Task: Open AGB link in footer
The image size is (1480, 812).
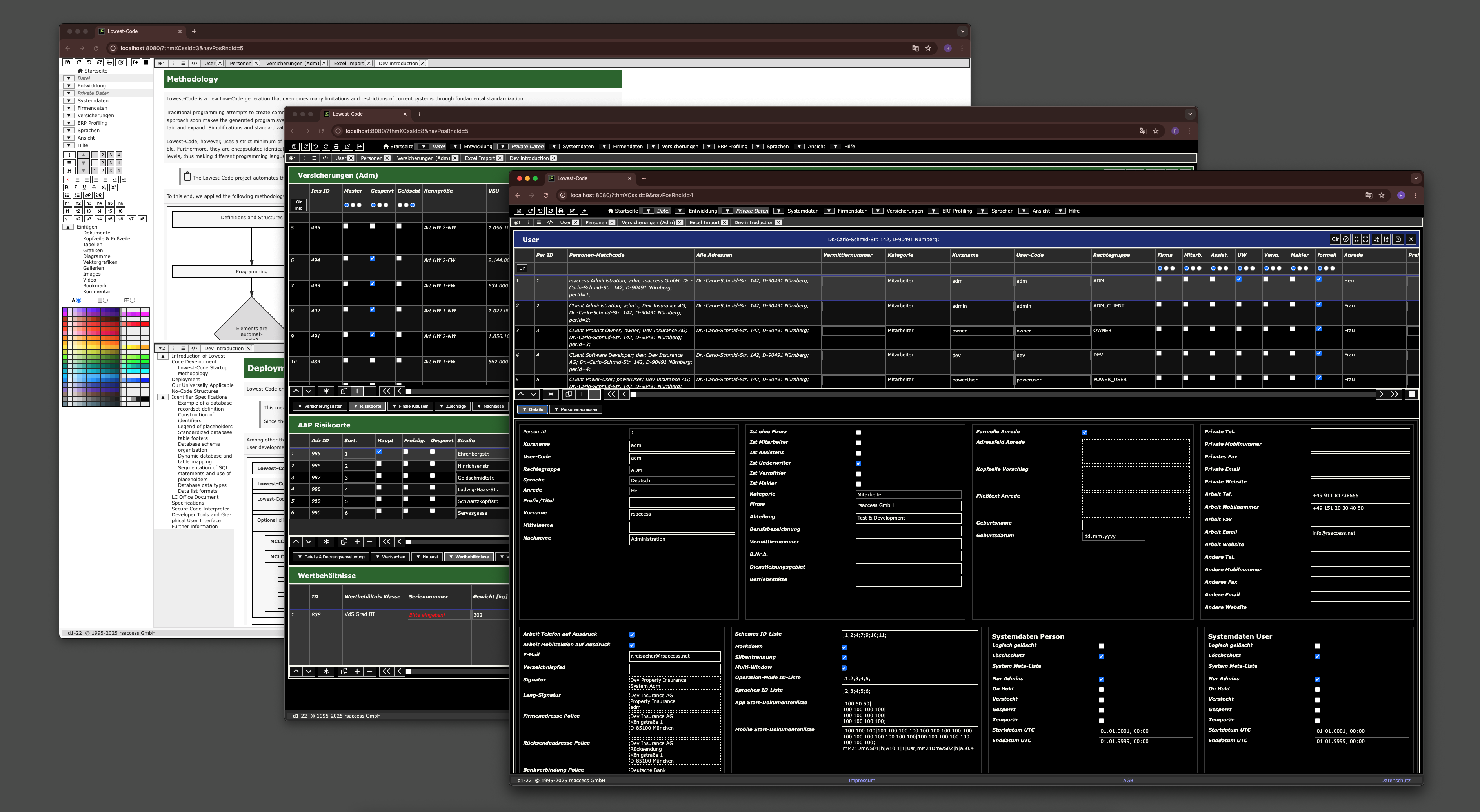Action: (x=1128, y=780)
